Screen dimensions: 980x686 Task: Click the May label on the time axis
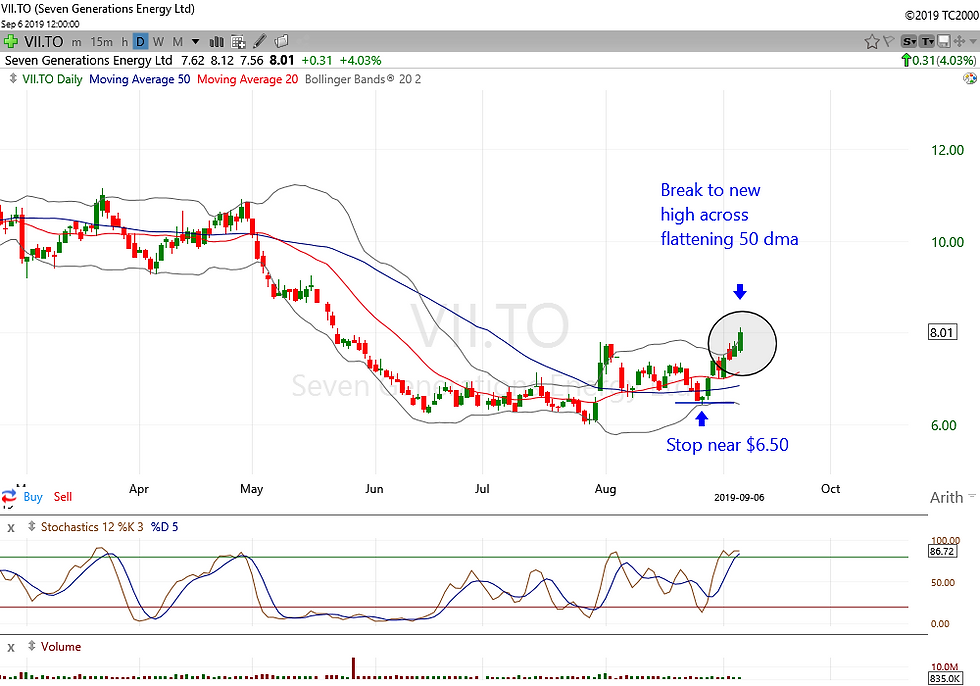(x=251, y=489)
